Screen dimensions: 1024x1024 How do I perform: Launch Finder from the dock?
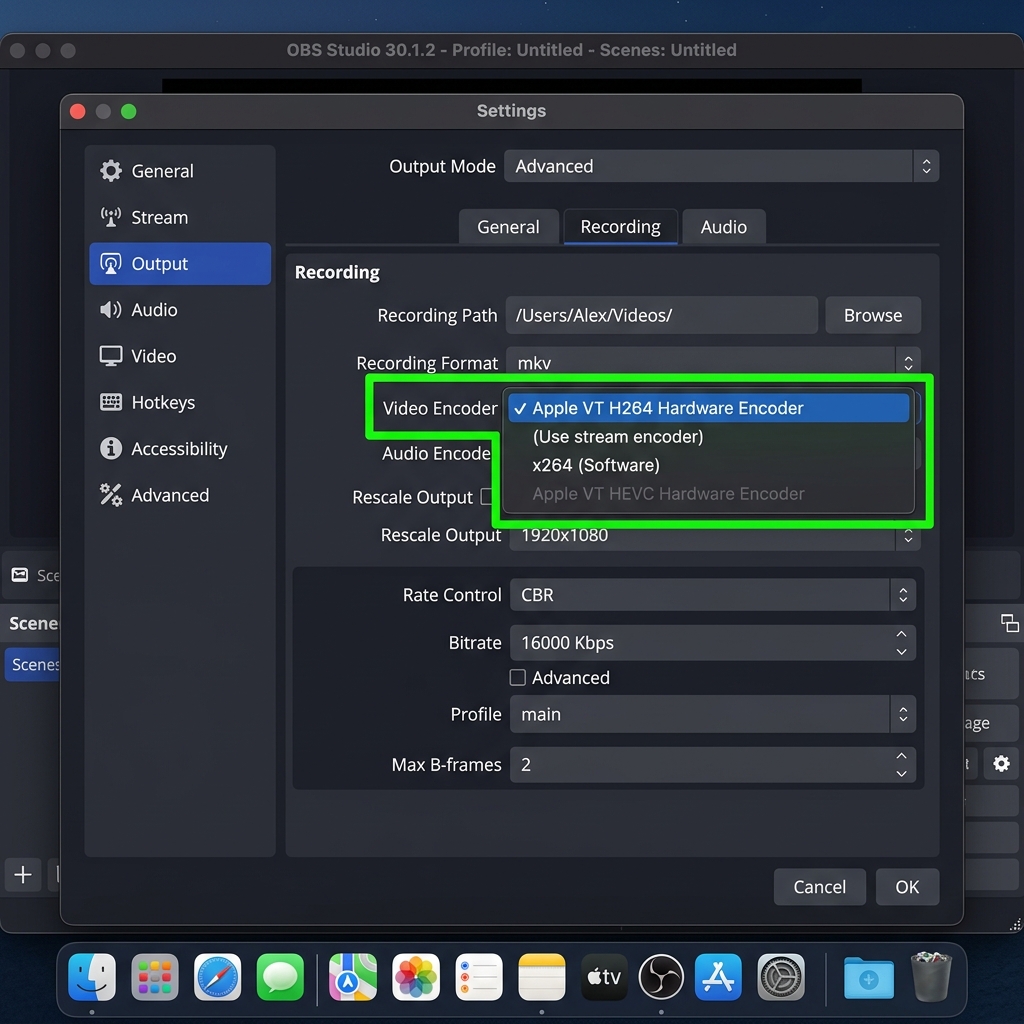coord(92,977)
